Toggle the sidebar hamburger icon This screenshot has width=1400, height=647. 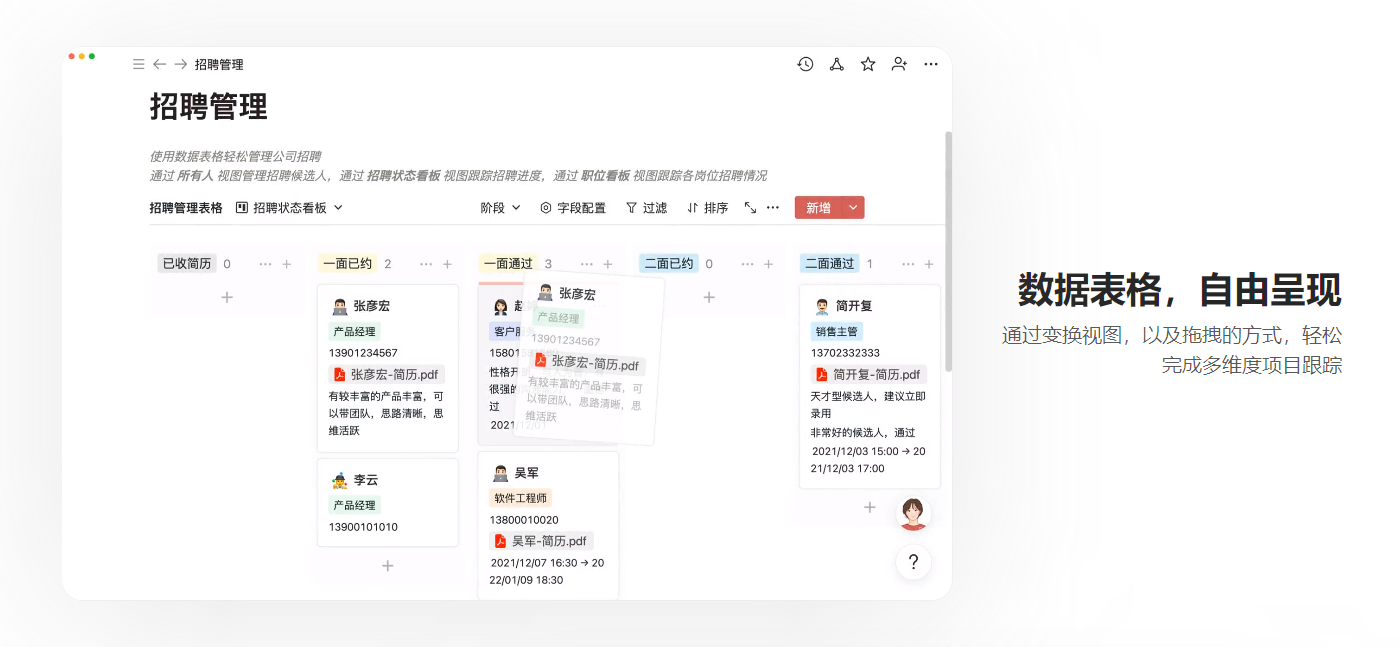pyautogui.click(x=139, y=64)
